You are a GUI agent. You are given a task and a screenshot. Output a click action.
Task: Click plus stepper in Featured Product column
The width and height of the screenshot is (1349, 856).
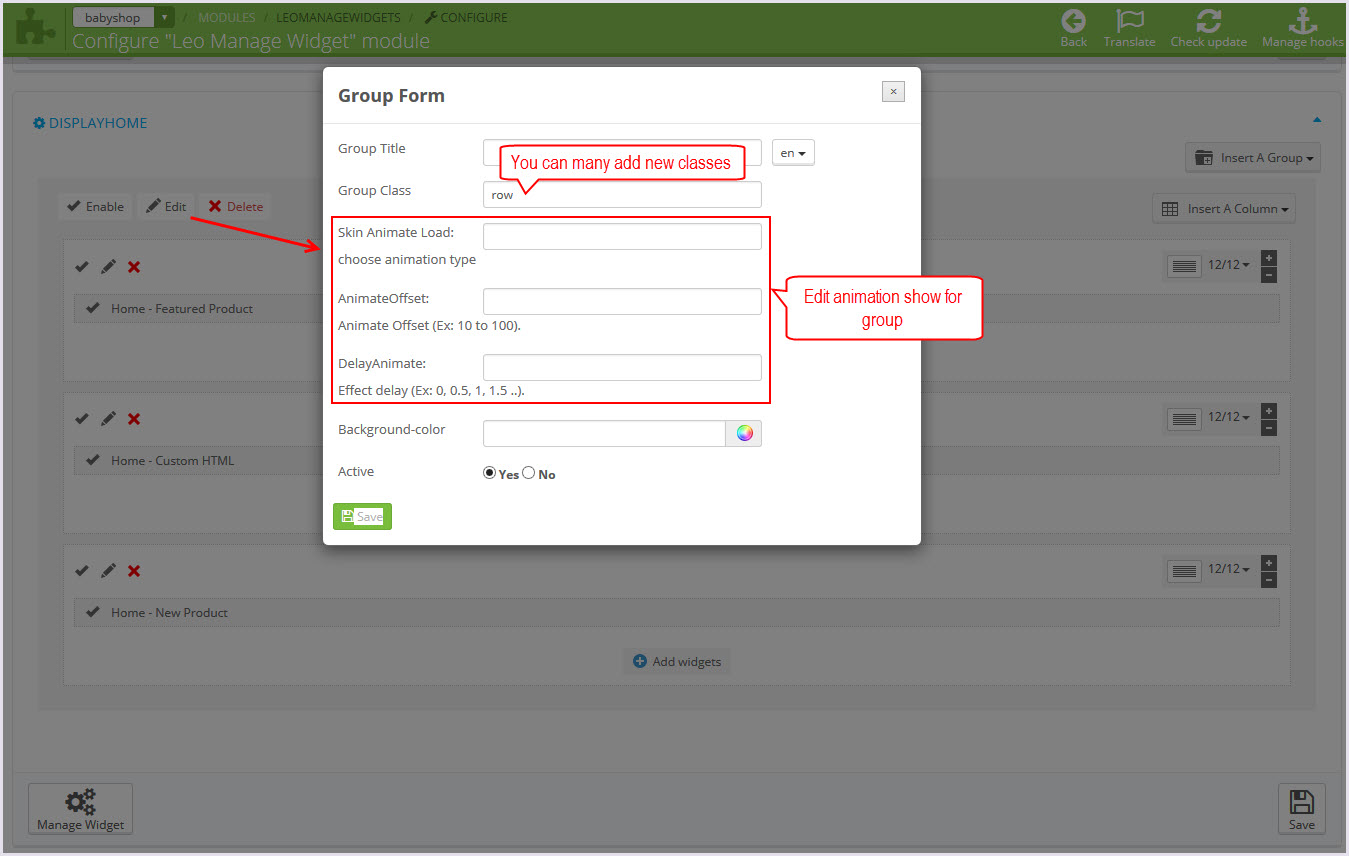pos(1269,258)
